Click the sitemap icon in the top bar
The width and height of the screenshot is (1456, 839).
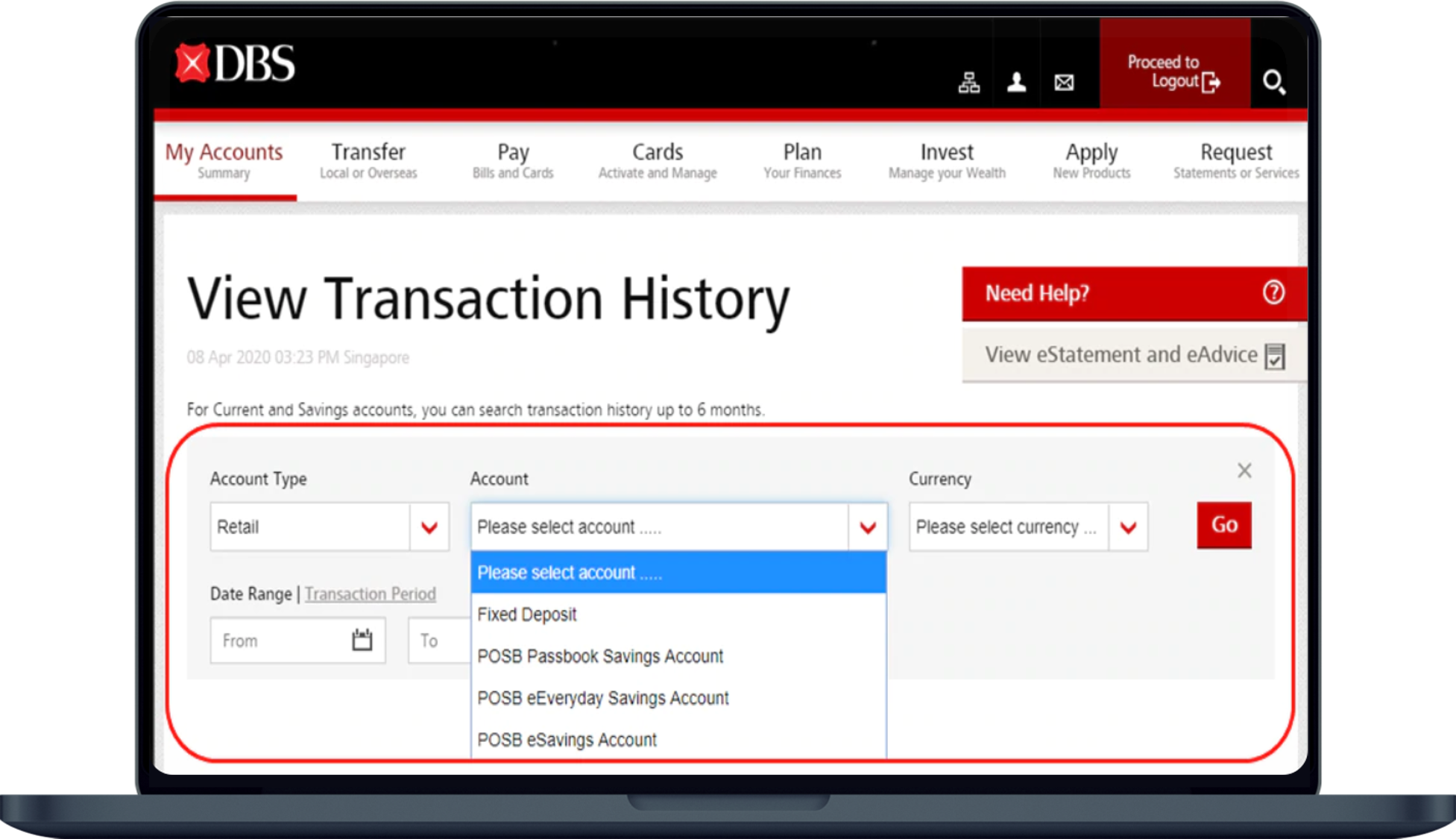969,82
